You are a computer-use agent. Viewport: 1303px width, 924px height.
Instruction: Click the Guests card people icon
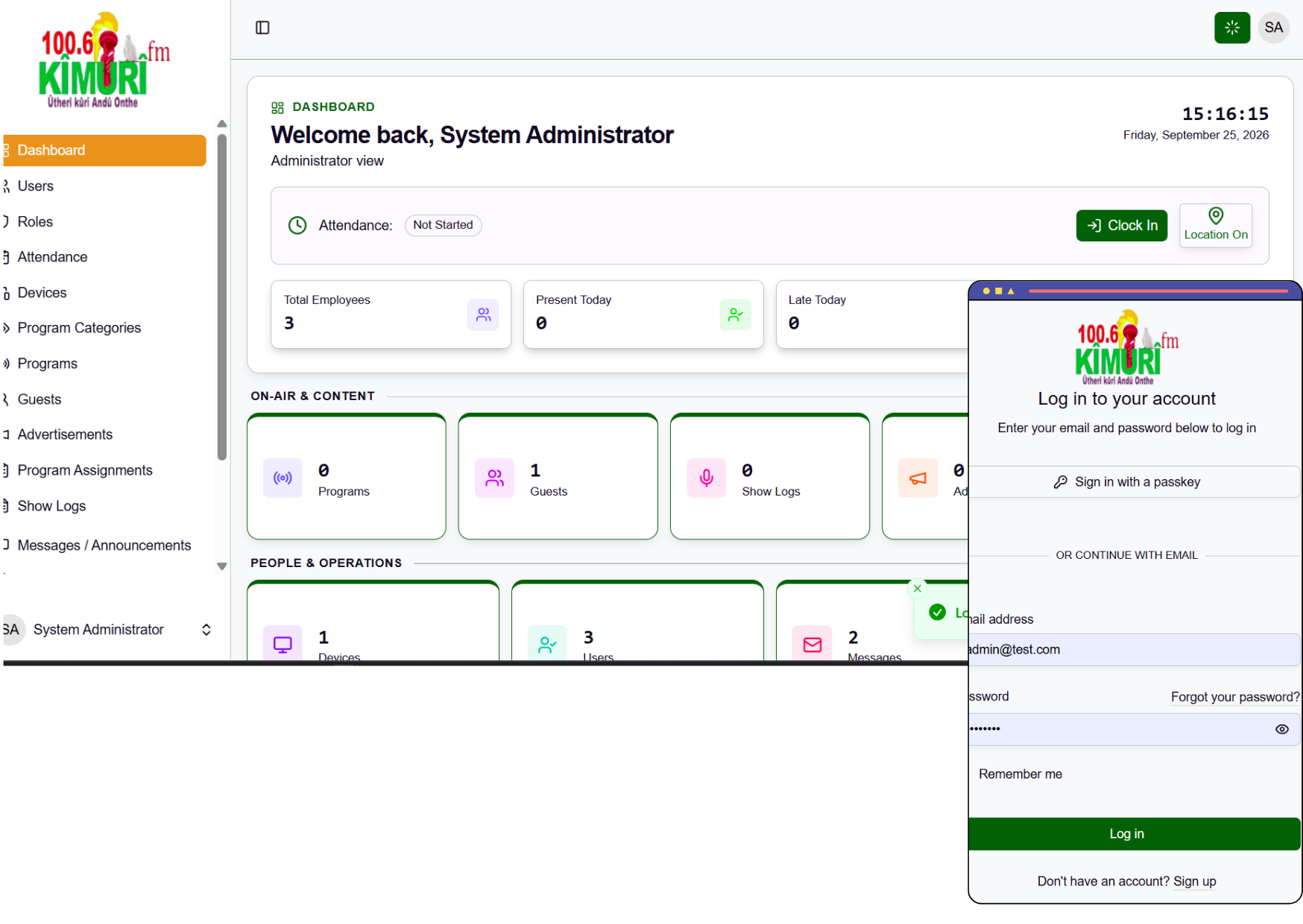494,478
